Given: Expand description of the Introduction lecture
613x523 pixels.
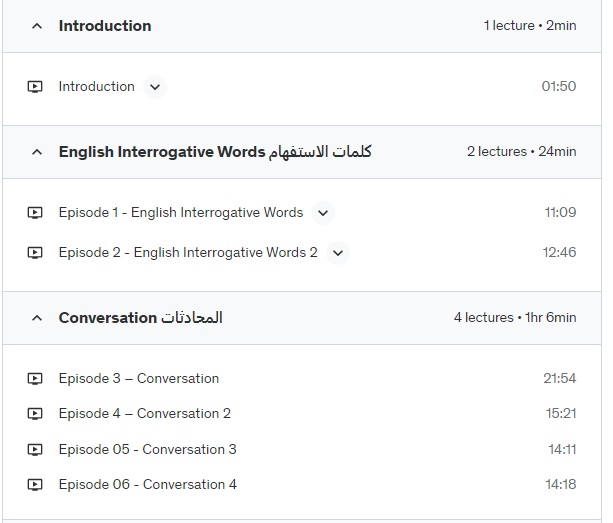Looking at the screenshot, I should coord(155,87).
